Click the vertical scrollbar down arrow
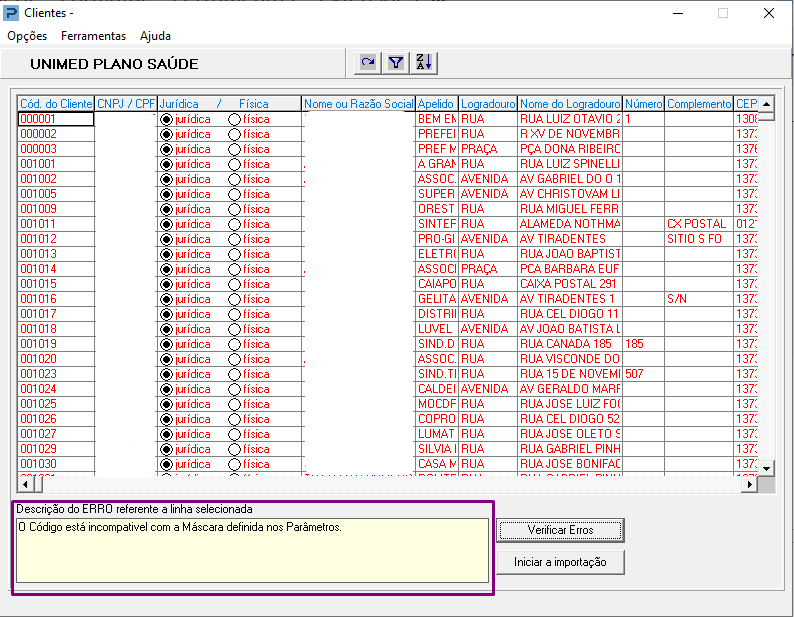Viewport: 794px width, 617px height. (x=767, y=469)
